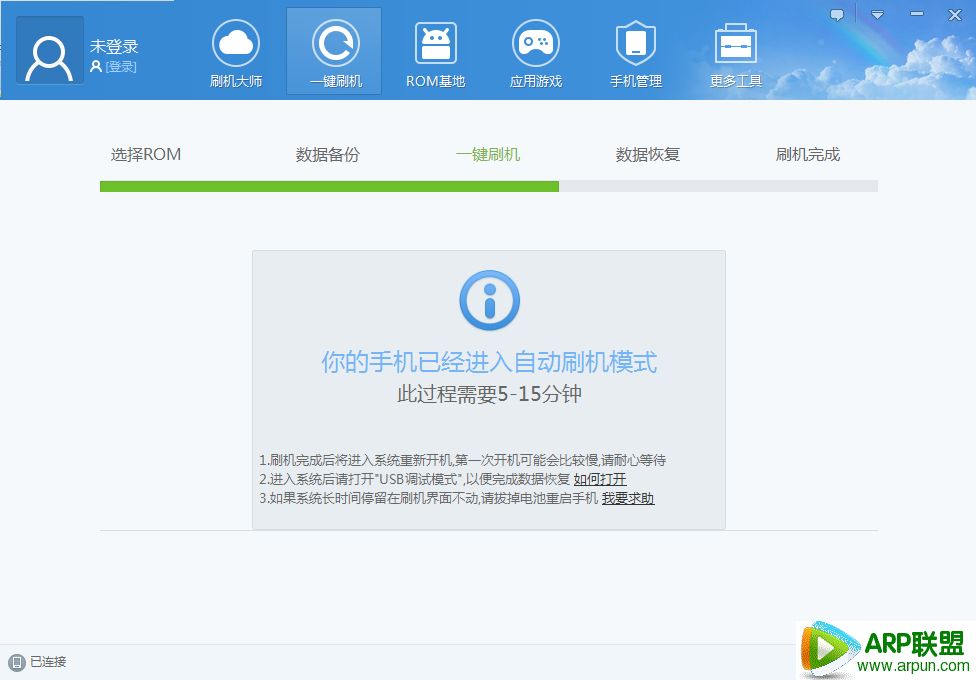This screenshot has width=976, height=680.
Task: Click the 选择ROM step label
Action: click(146, 155)
